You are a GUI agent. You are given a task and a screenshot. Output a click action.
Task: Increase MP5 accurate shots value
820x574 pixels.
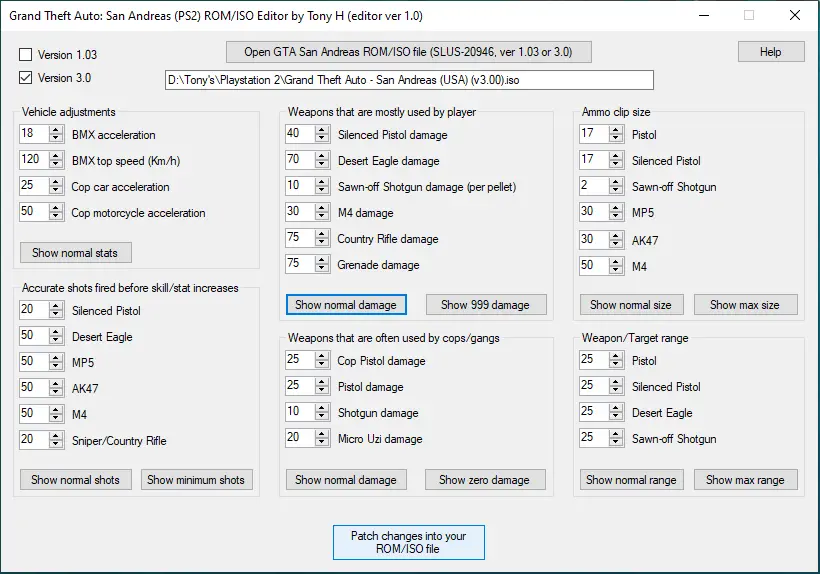56,357
